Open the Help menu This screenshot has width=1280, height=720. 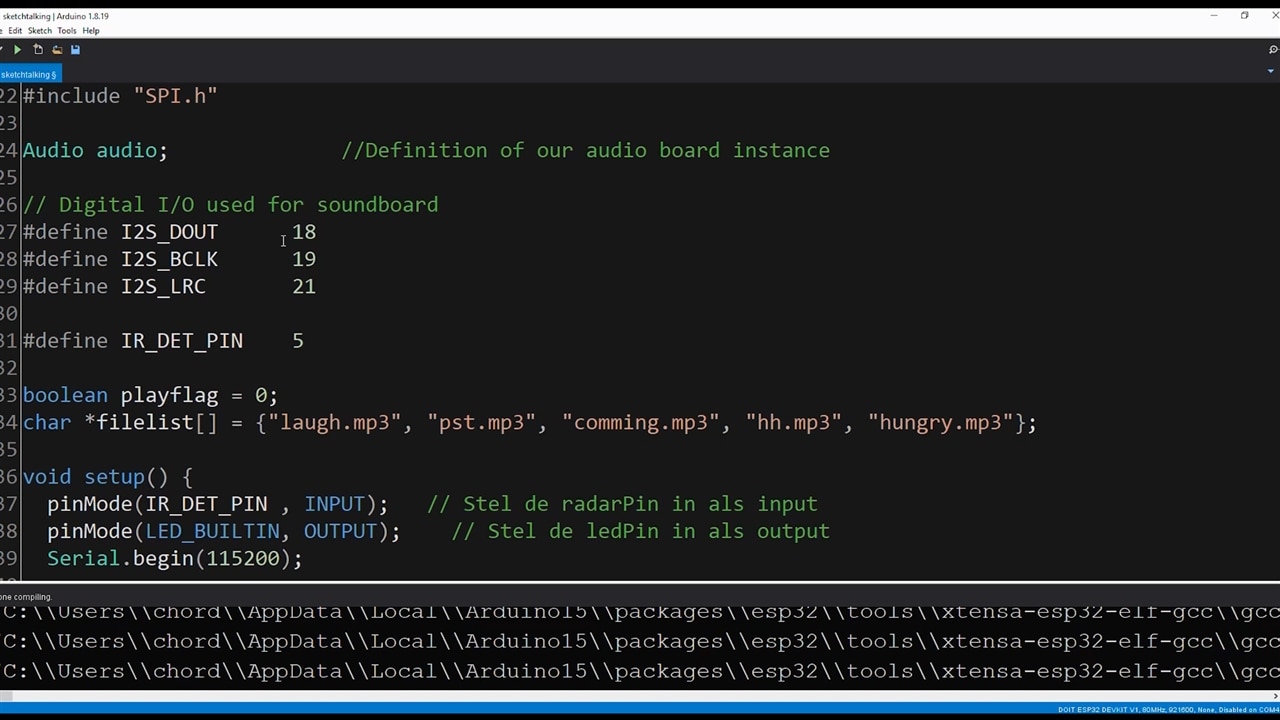(91, 31)
